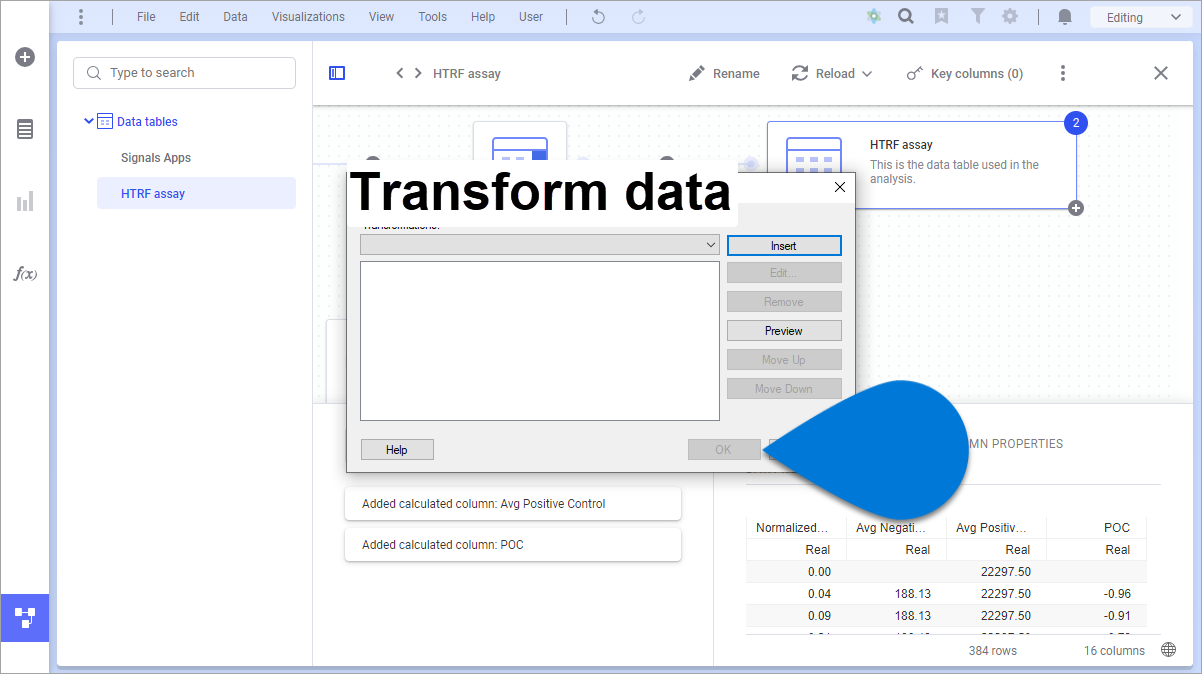Viewport: 1202px width, 674px height.
Task: Click the blue badge numbered 2 on HTRF assay card
Action: (x=1076, y=123)
